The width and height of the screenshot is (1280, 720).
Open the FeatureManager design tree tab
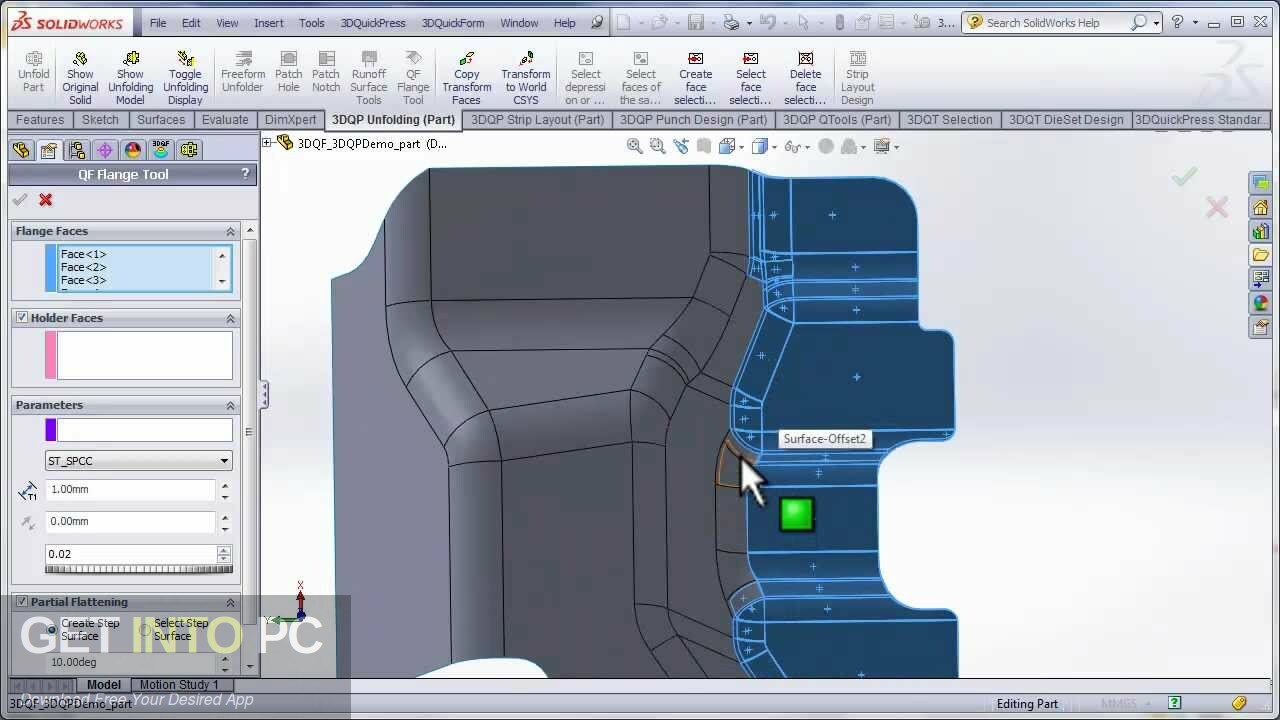pyautogui.click(x=21, y=150)
